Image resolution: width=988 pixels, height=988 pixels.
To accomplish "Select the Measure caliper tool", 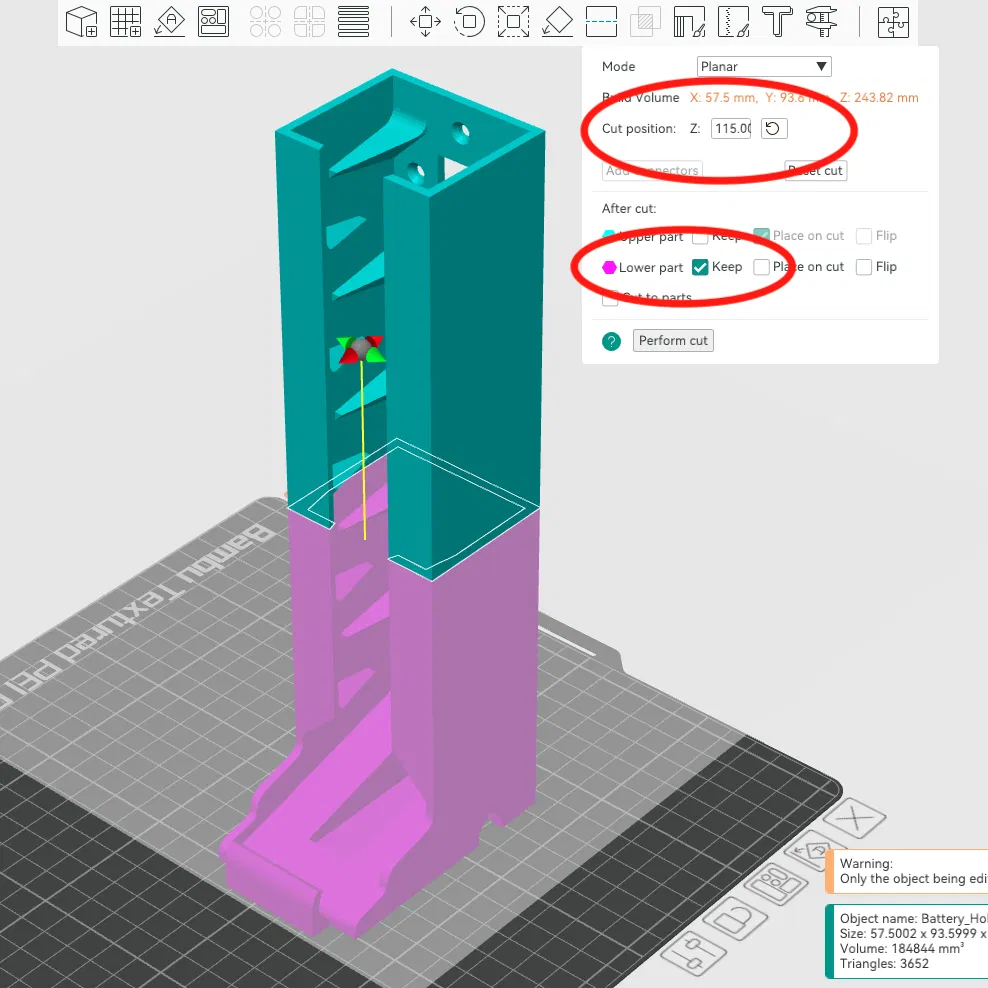I will (x=822, y=22).
